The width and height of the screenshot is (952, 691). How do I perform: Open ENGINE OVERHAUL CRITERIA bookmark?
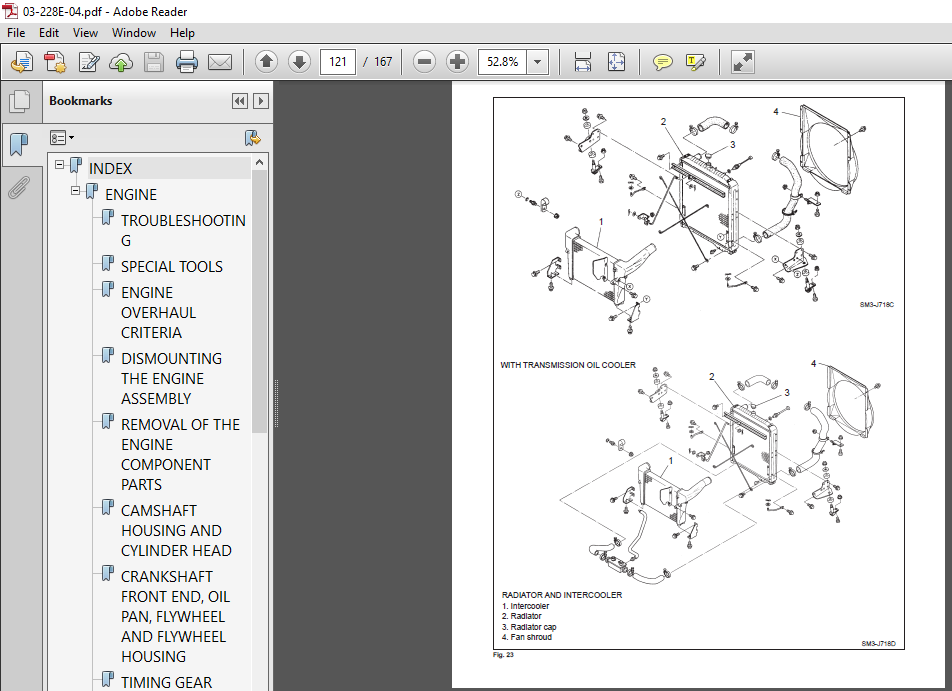coord(158,313)
